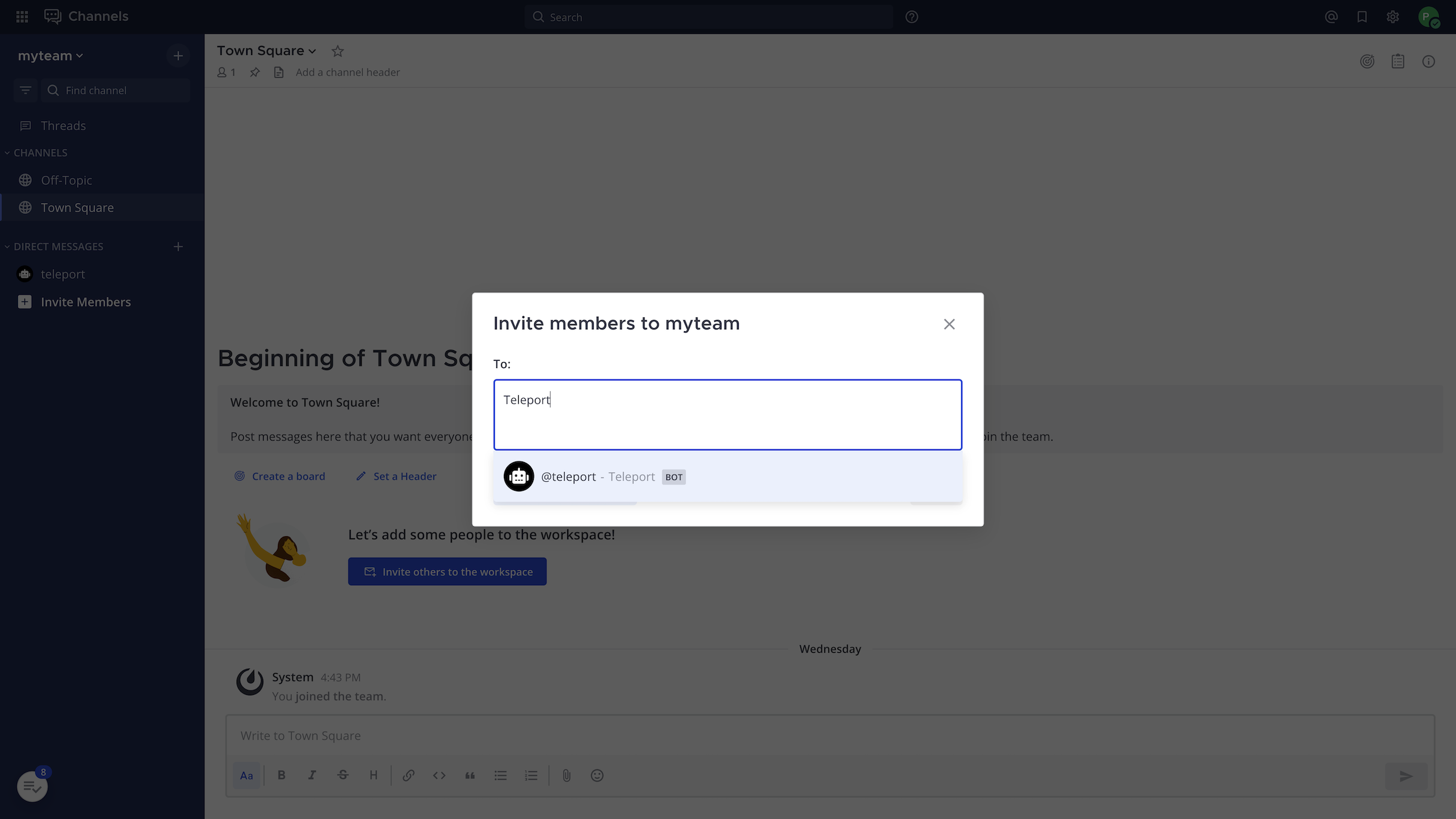Click the strikethrough formatting icon
Image resolution: width=1456 pixels, height=819 pixels.
point(342,775)
